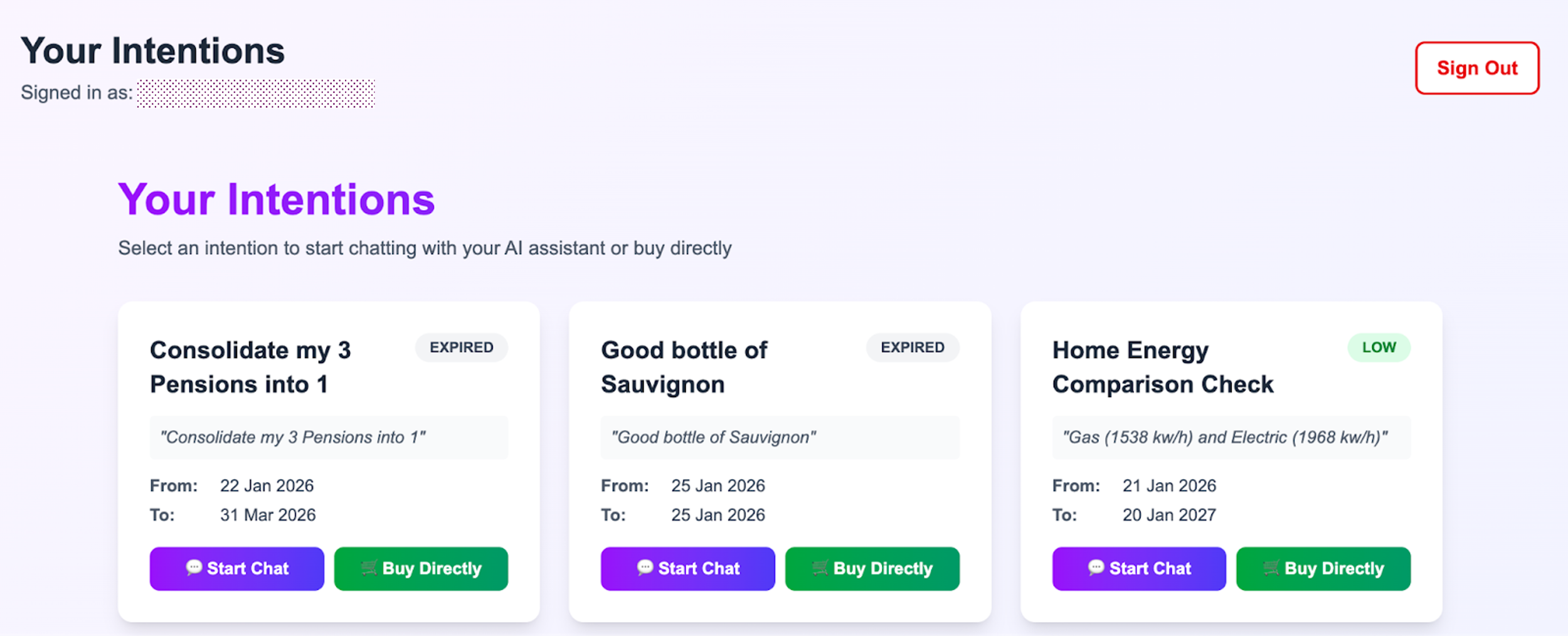
Task: Sign out of the account
Action: click(x=1476, y=68)
